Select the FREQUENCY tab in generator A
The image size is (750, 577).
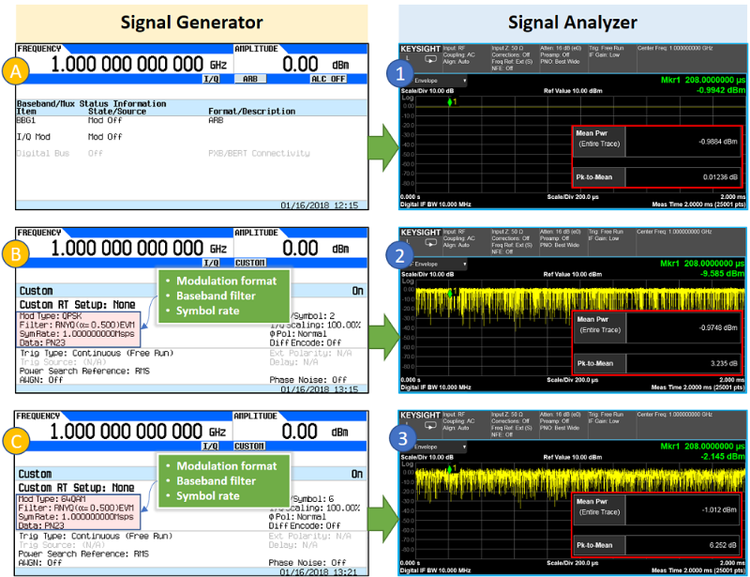40,48
